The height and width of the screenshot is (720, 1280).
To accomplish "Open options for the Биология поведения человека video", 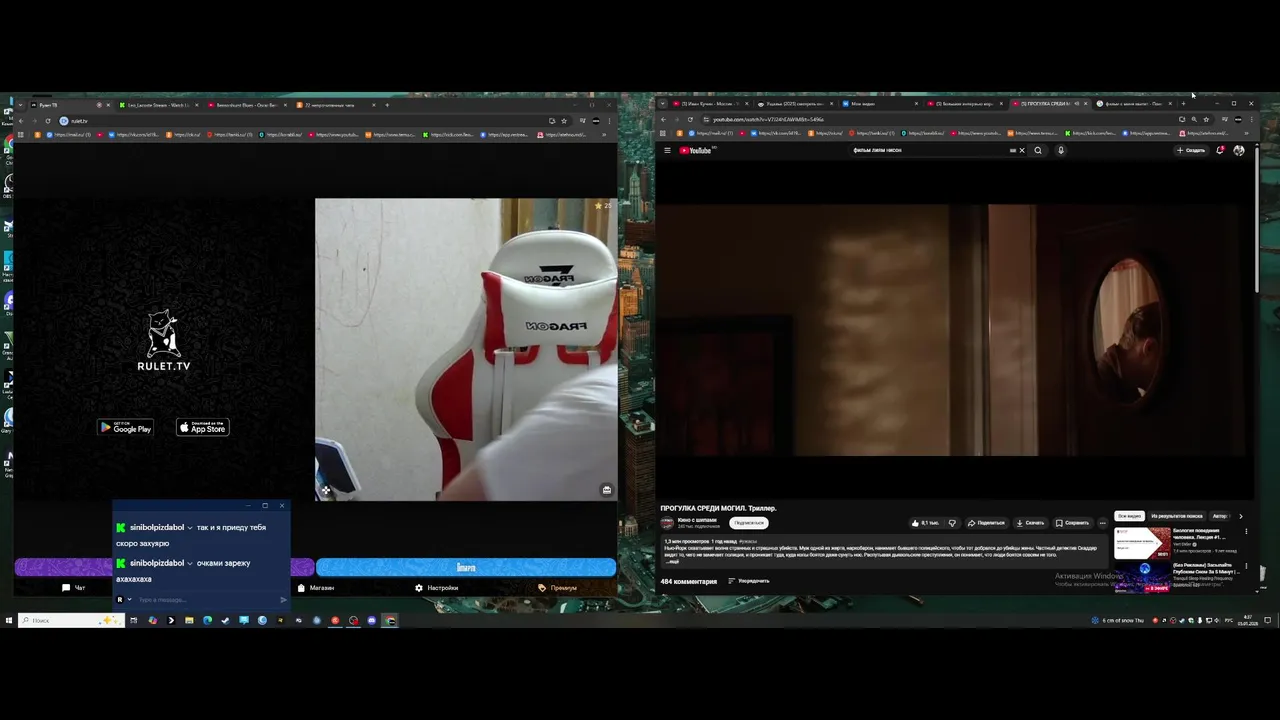I will pos(1246,531).
